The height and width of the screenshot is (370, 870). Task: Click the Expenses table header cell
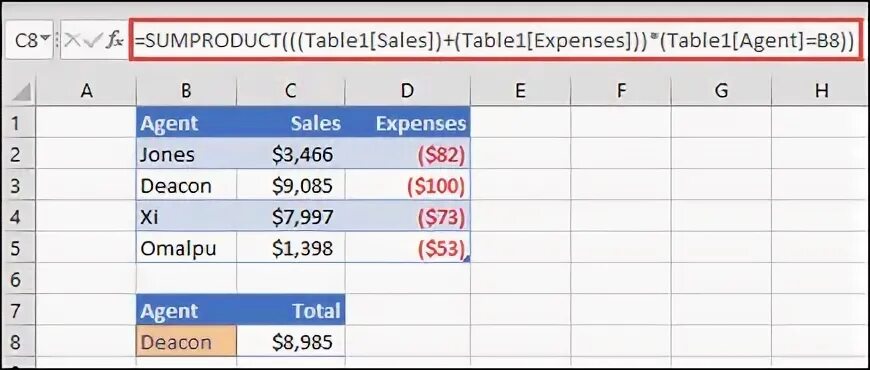coord(408,123)
